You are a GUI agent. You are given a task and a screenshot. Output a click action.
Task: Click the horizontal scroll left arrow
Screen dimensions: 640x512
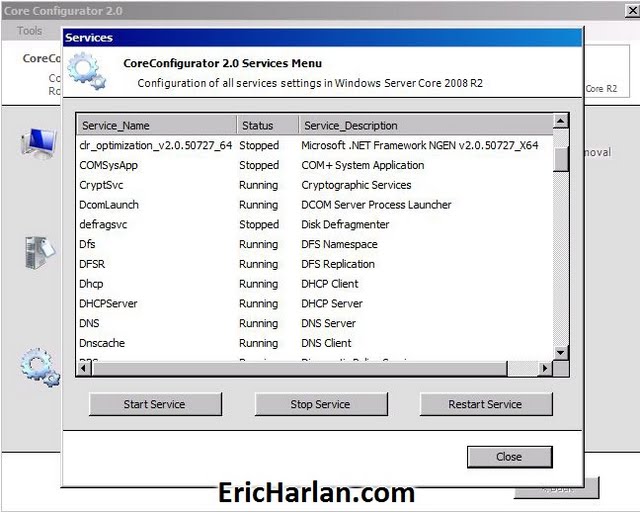coord(84,368)
